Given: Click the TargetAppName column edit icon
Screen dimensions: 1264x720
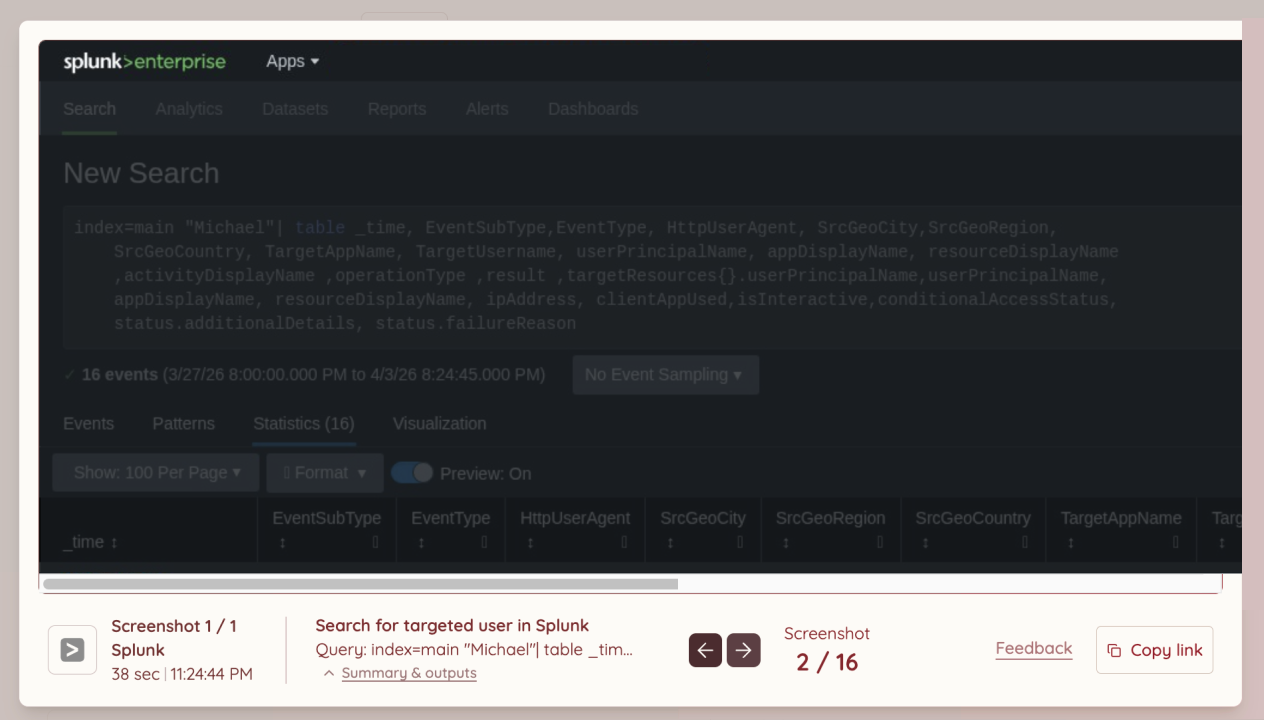Looking at the screenshot, I should tap(1176, 543).
